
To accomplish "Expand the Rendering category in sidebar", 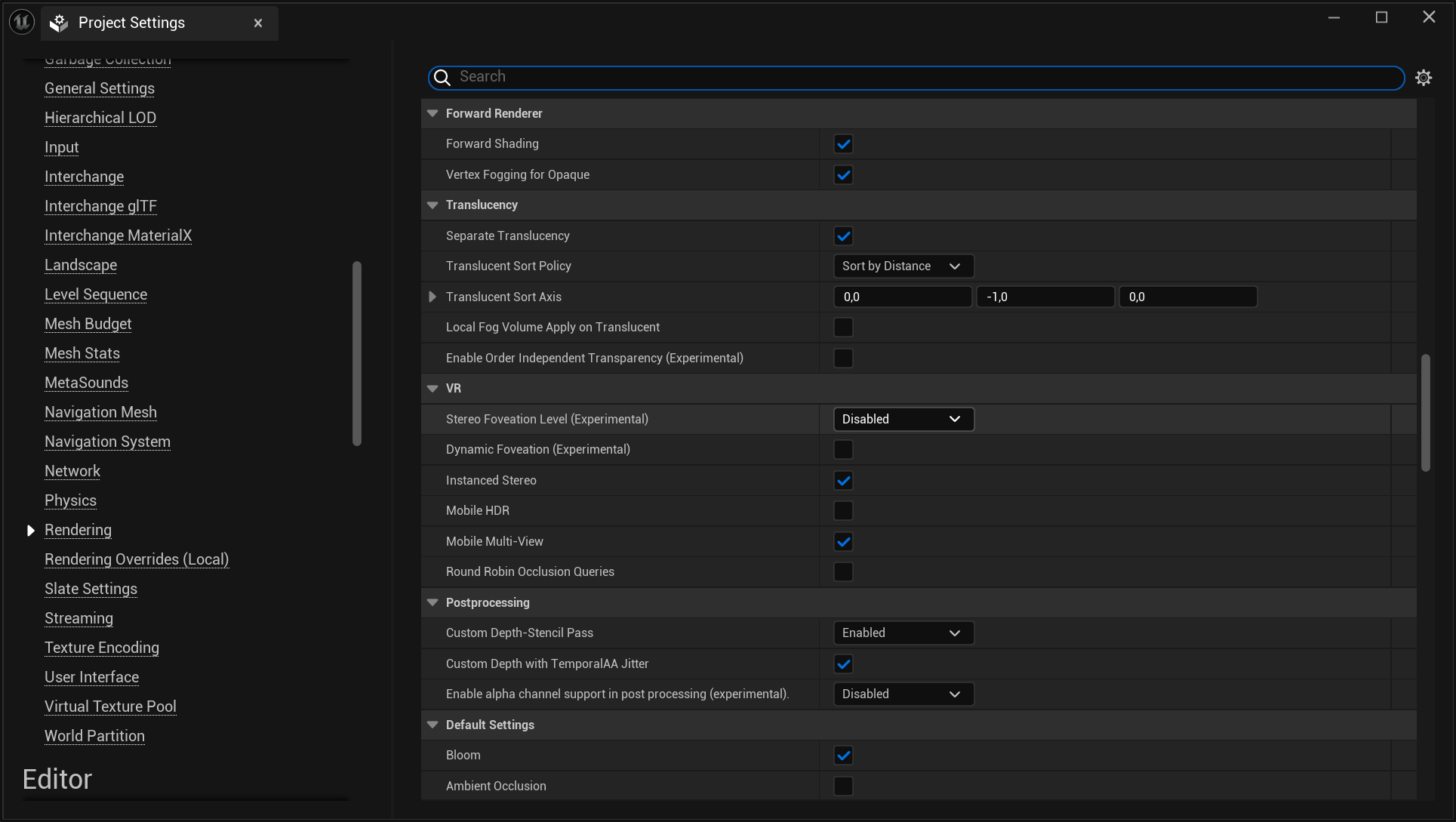I will (31, 531).
